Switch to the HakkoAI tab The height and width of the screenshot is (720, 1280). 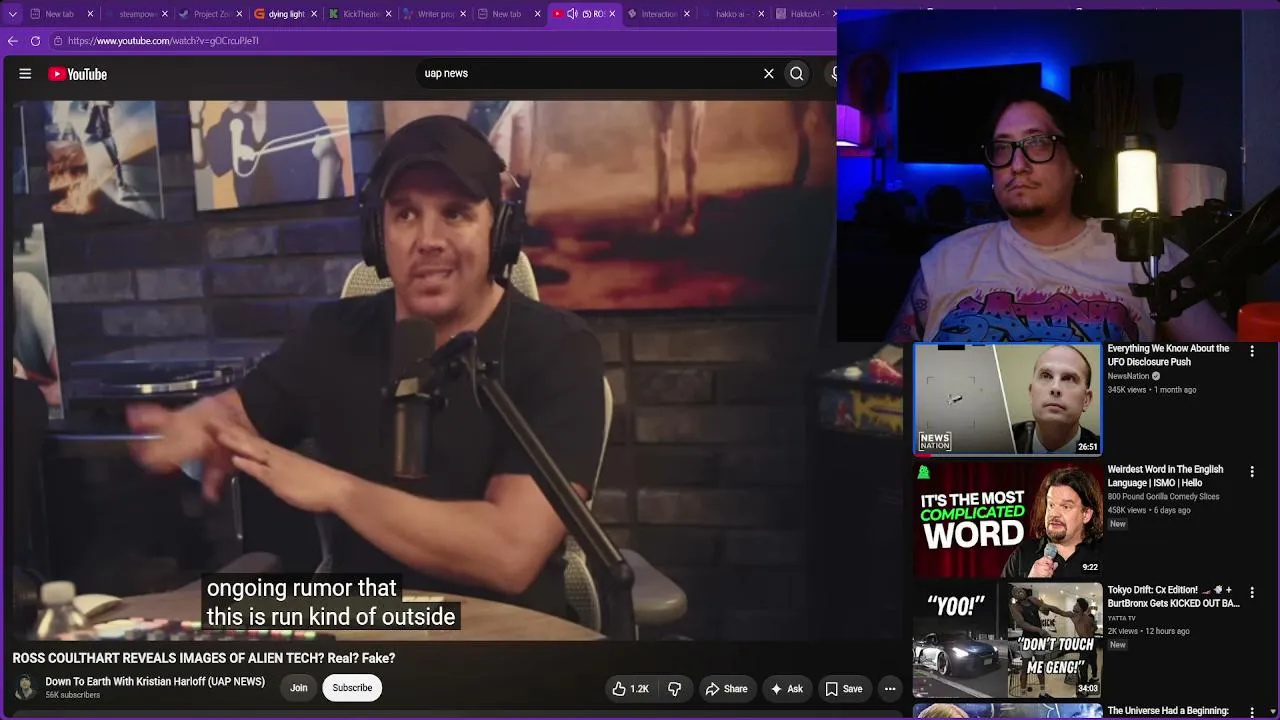point(804,14)
